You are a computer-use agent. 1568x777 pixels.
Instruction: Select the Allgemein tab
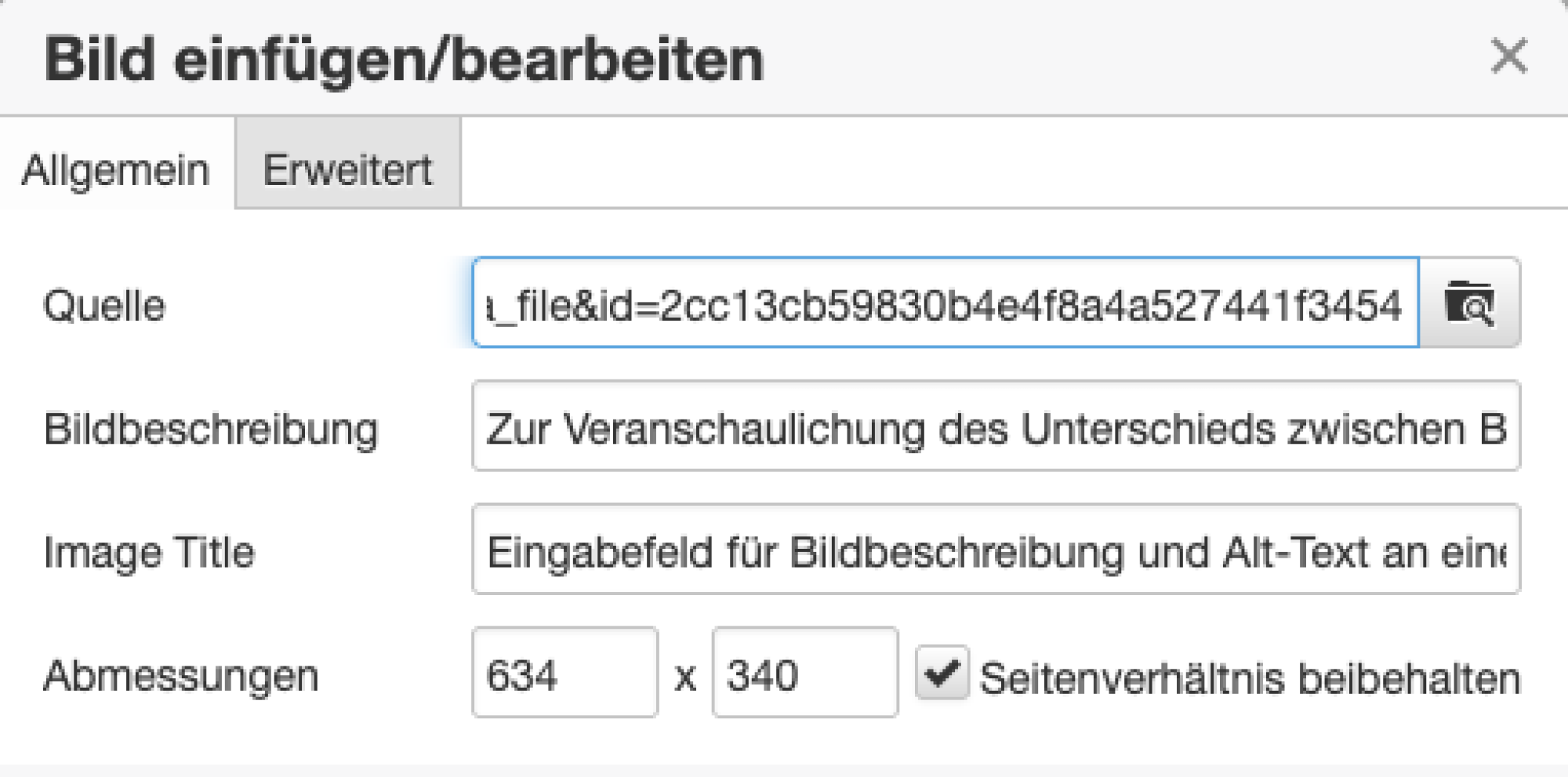click(x=118, y=167)
